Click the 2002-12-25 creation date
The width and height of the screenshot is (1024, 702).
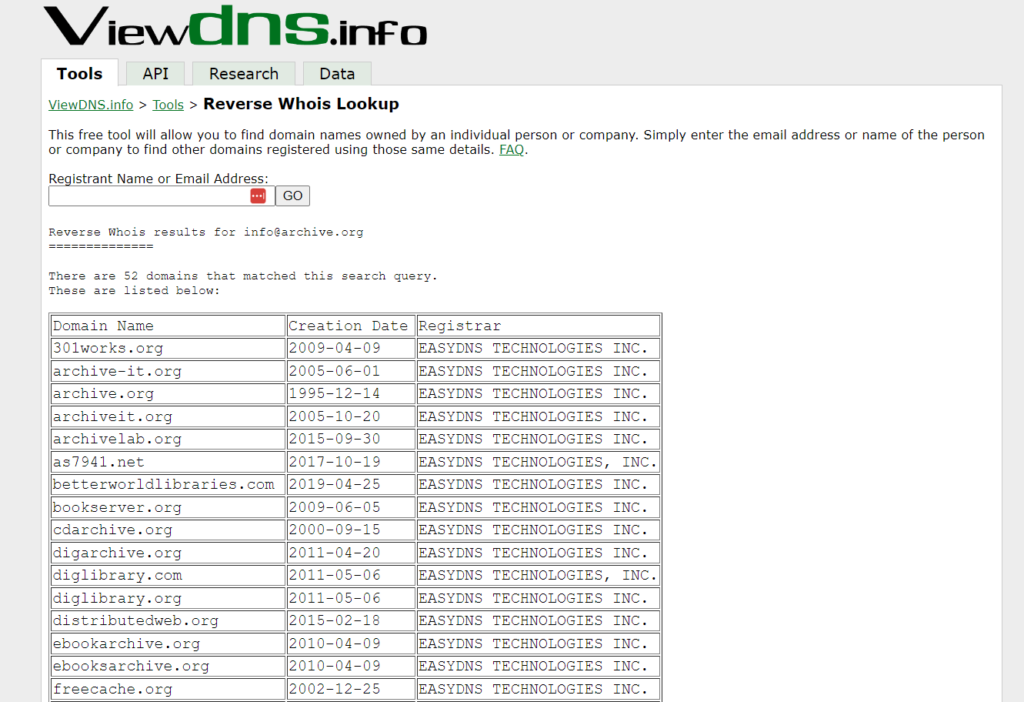[x=351, y=689]
